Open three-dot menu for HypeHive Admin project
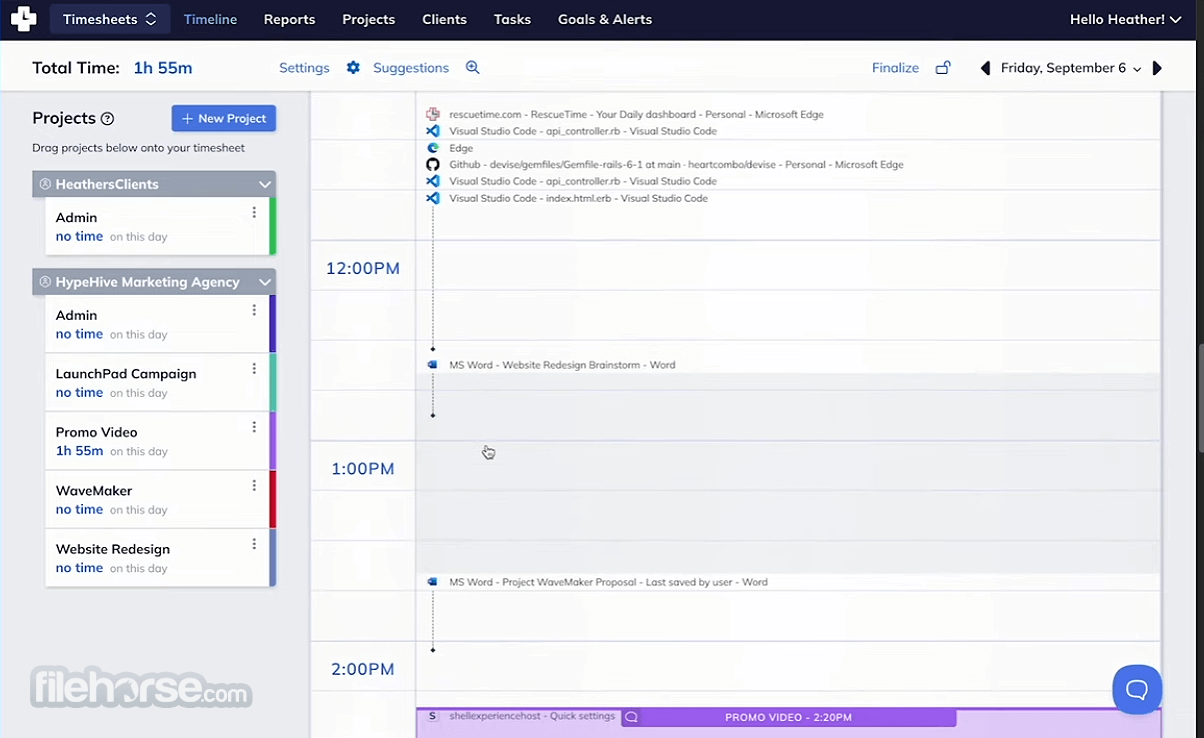1204x738 pixels. (254, 310)
